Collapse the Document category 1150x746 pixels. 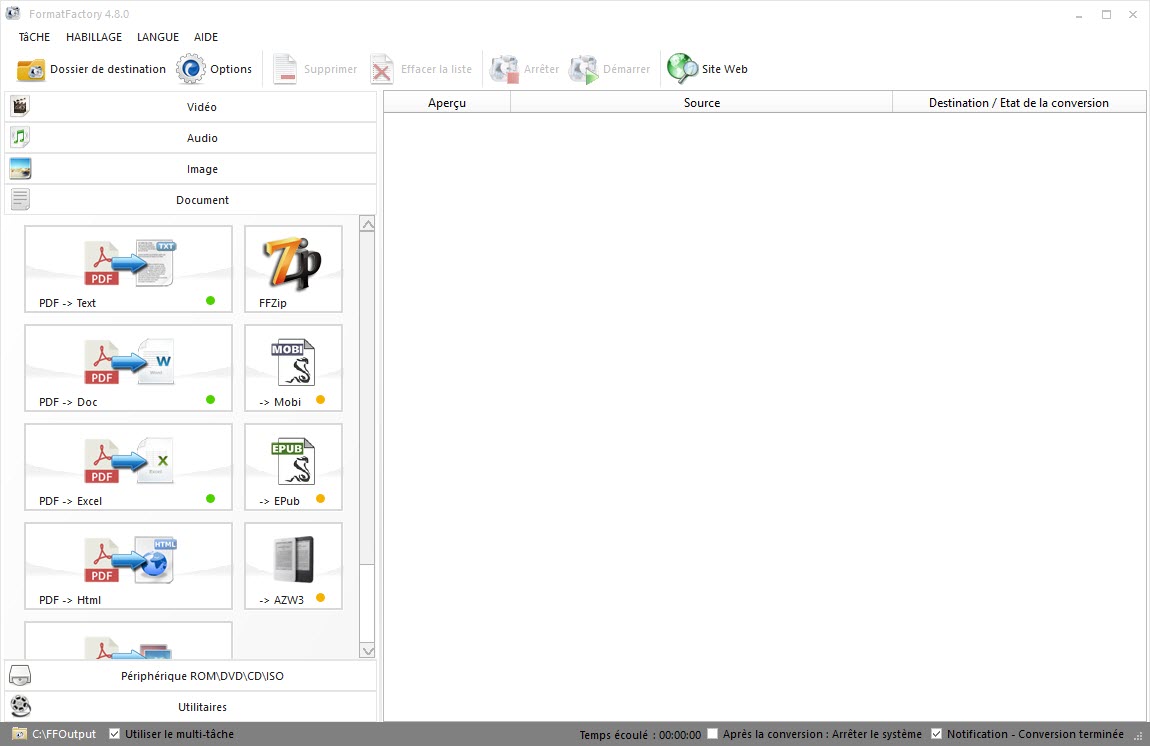coord(191,200)
